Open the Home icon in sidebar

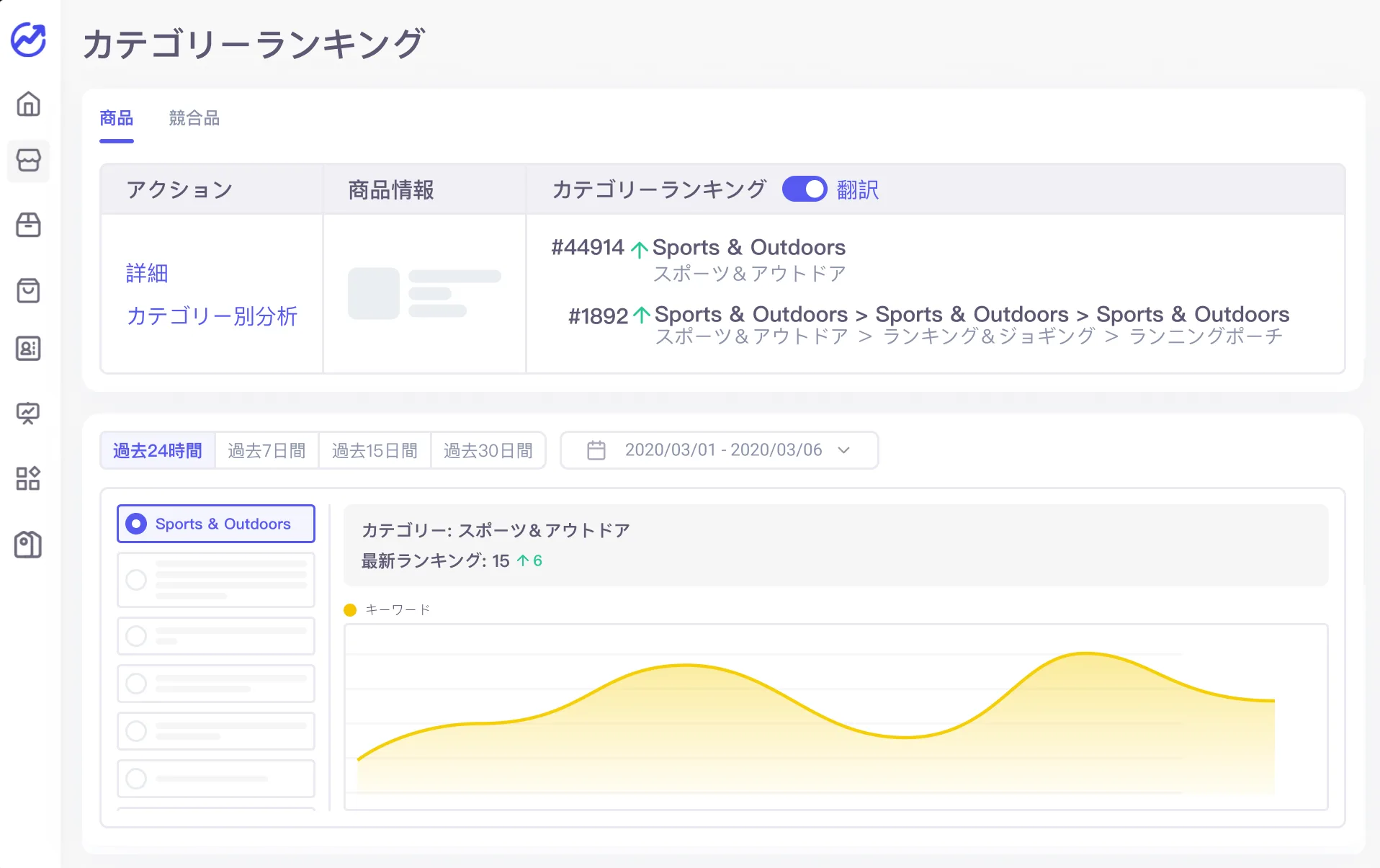pyautogui.click(x=29, y=104)
